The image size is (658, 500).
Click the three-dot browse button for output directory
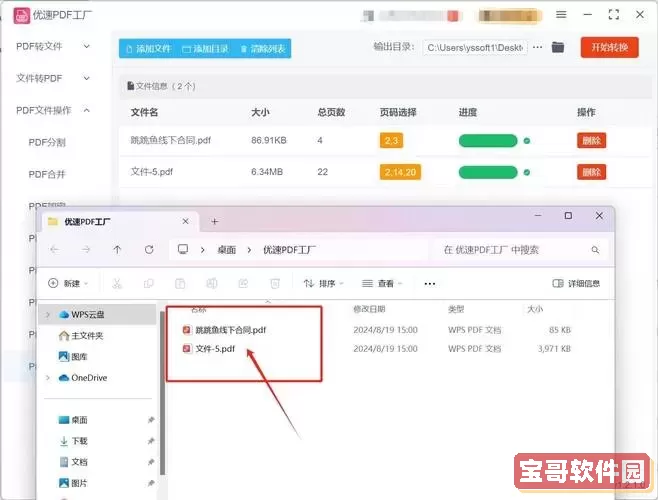tap(538, 47)
